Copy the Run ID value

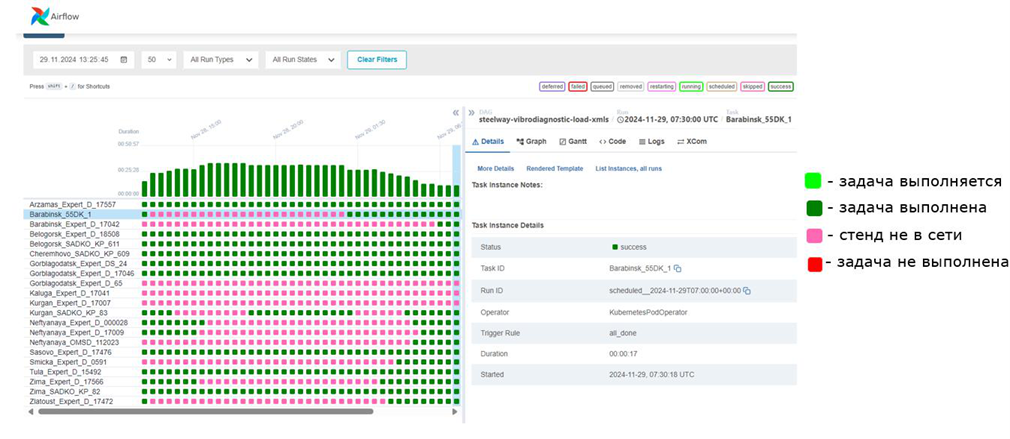point(746,290)
